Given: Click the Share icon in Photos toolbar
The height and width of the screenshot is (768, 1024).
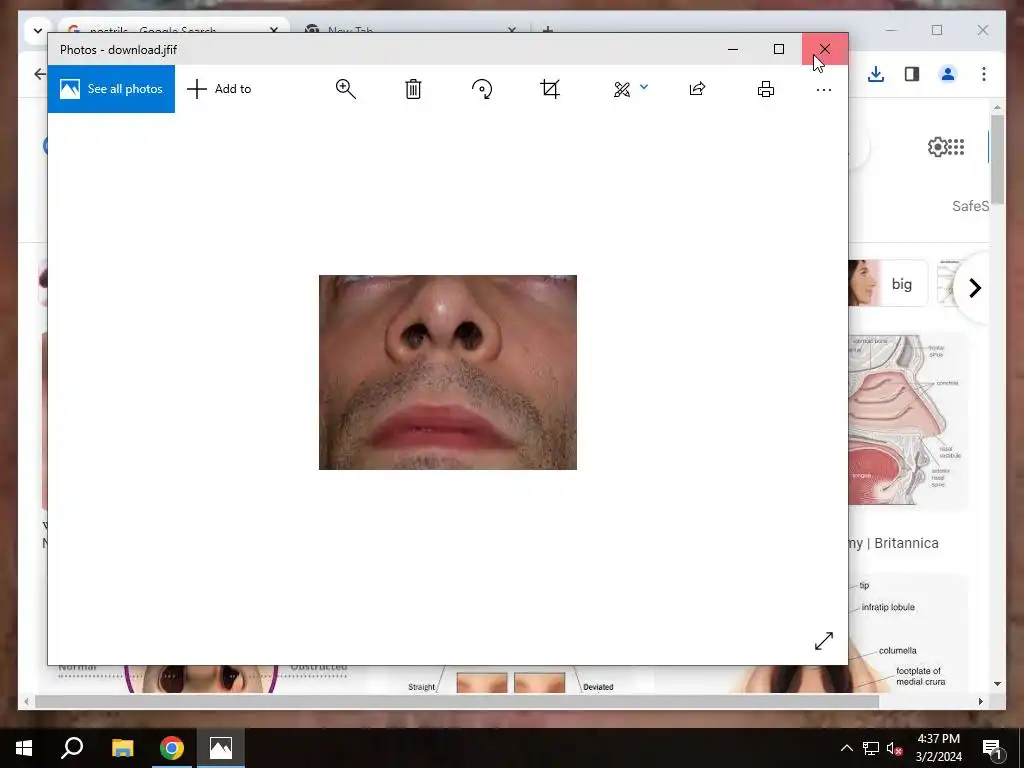Looking at the screenshot, I should pyautogui.click(x=697, y=89).
